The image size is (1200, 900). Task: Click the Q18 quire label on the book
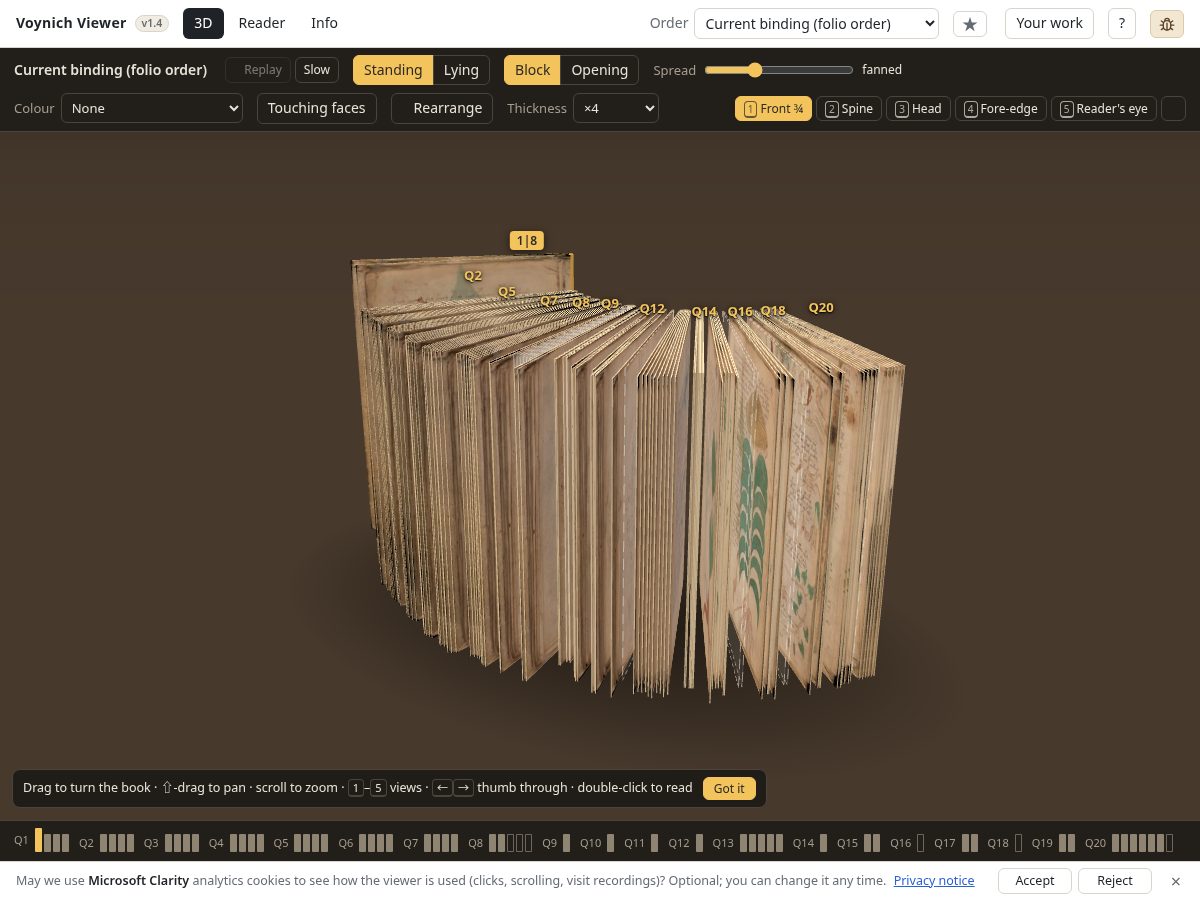[773, 311]
